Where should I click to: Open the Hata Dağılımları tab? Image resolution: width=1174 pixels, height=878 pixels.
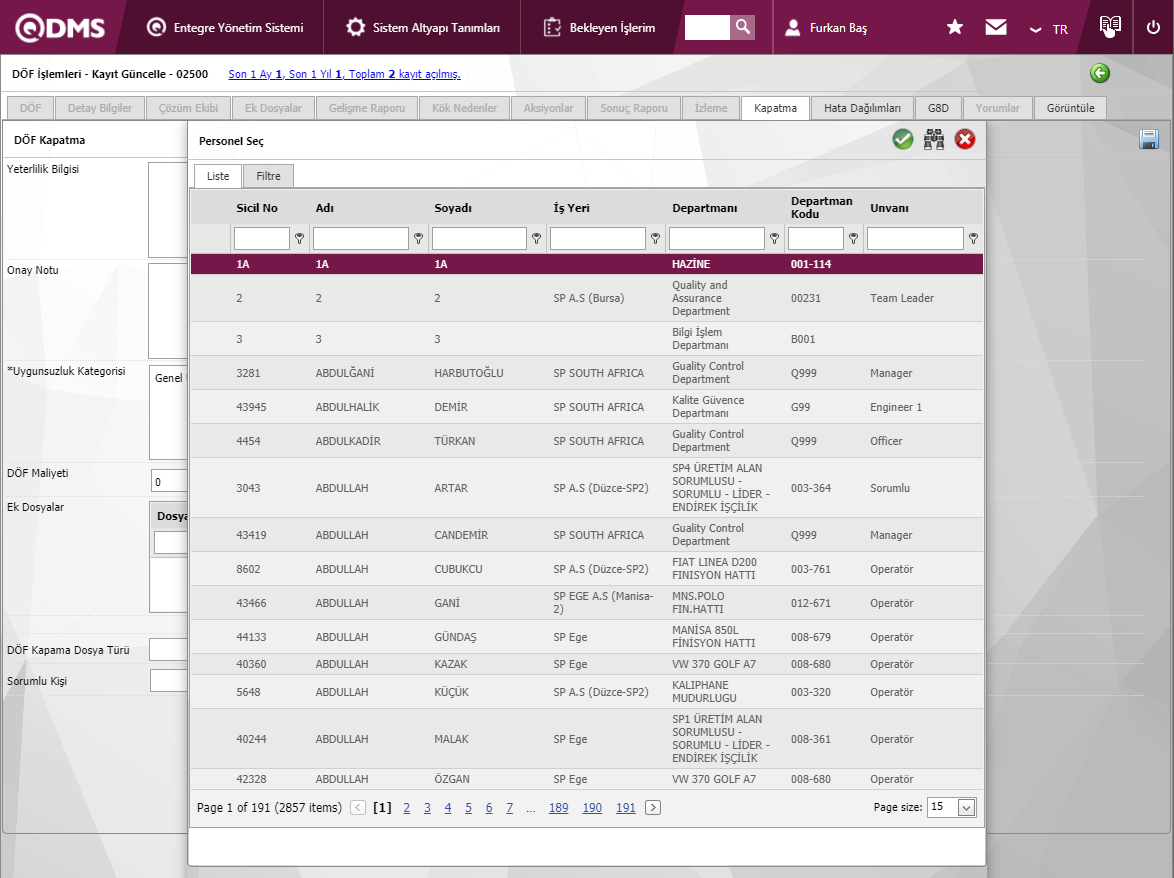(x=862, y=108)
